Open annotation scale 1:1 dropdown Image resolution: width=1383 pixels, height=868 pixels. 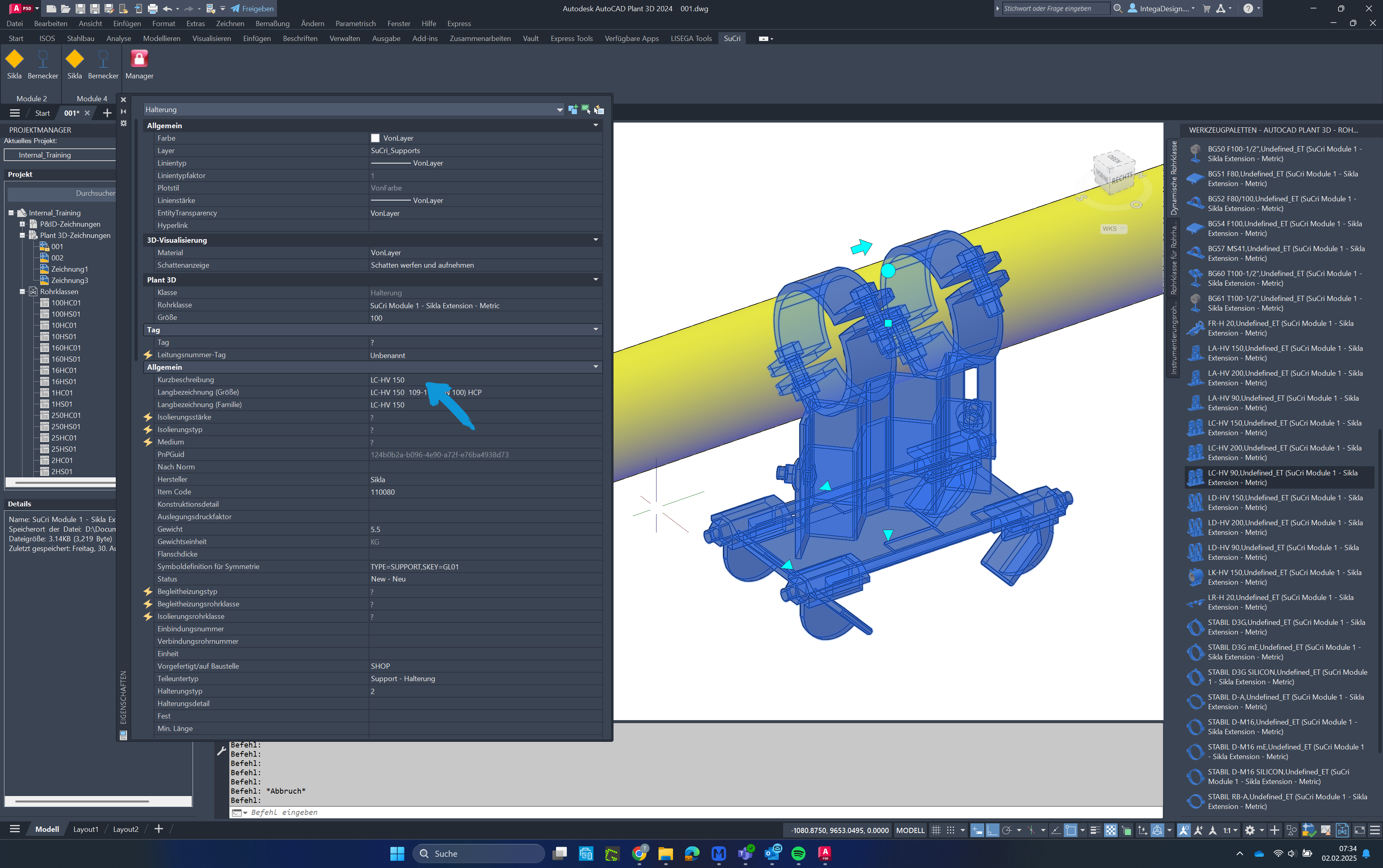click(1230, 830)
